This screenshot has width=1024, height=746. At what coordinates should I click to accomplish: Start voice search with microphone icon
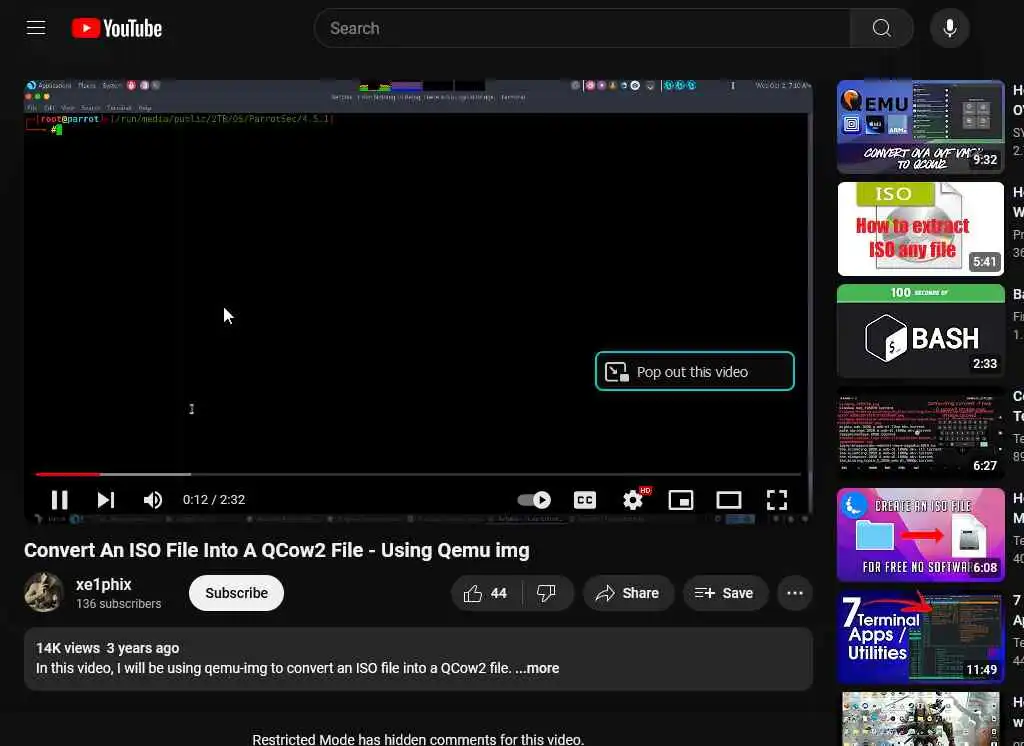point(950,28)
